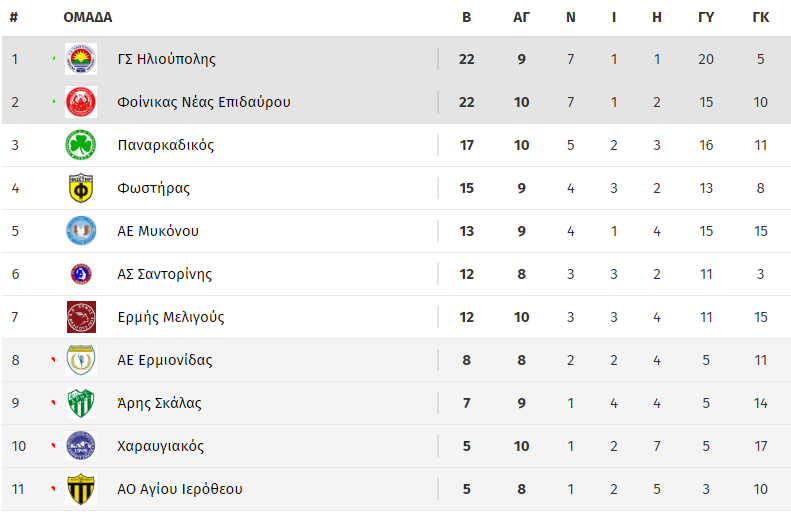Click the ΑΟ Αγίου Ιεροθέου striped shield
Image resolution: width=791 pixels, height=515 pixels.
[81, 489]
